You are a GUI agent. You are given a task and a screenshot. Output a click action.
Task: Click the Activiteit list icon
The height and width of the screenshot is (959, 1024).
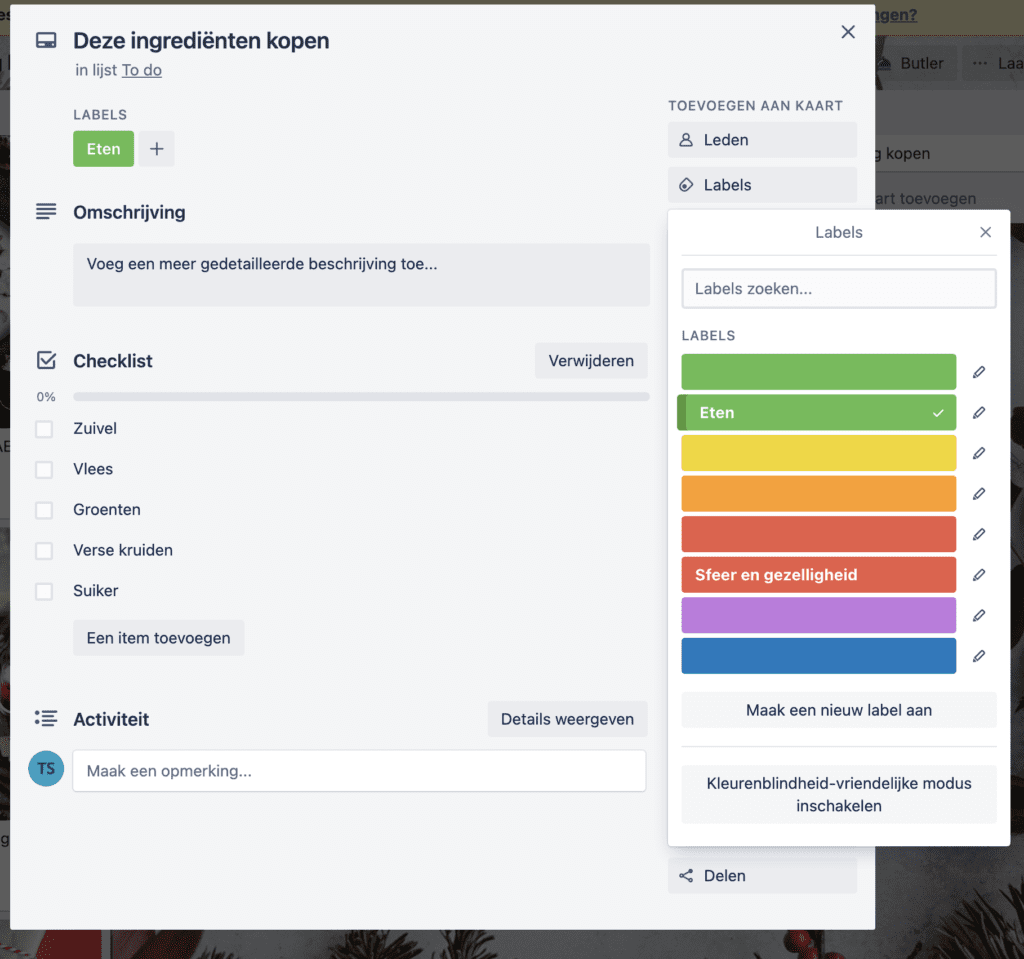click(46, 719)
